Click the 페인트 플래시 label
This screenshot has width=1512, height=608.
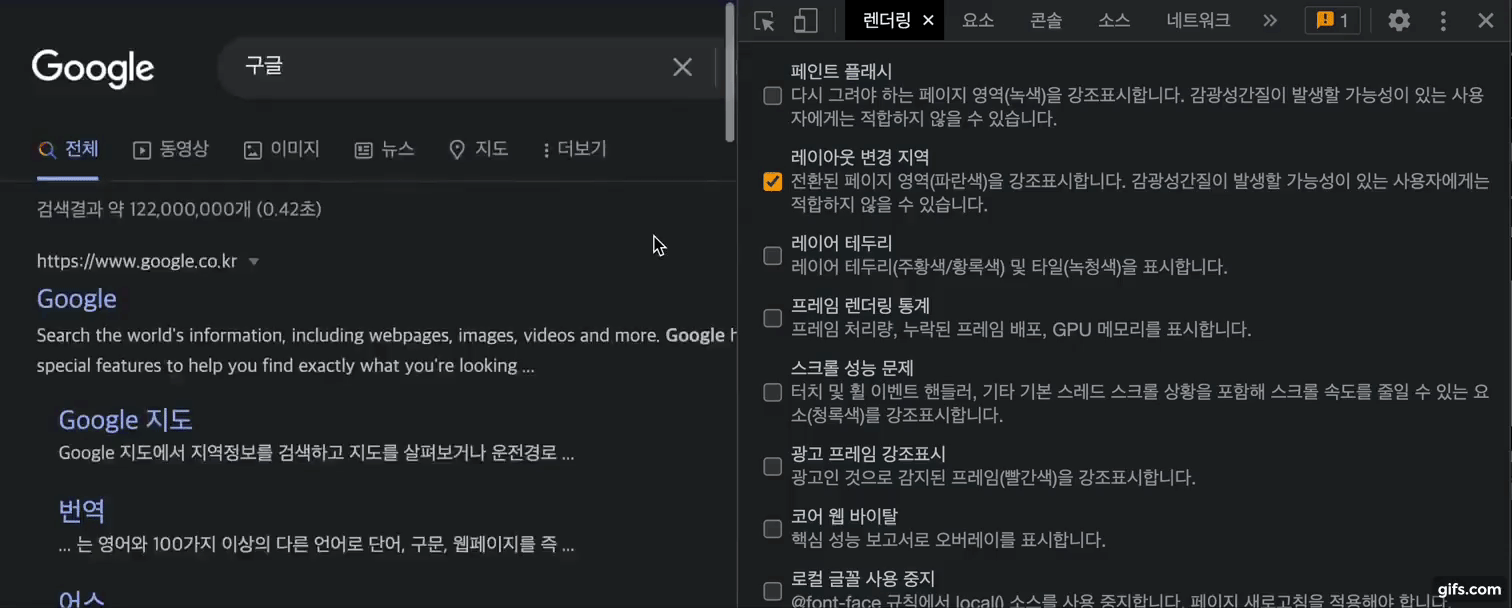pyautogui.click(x=841, y=72)
